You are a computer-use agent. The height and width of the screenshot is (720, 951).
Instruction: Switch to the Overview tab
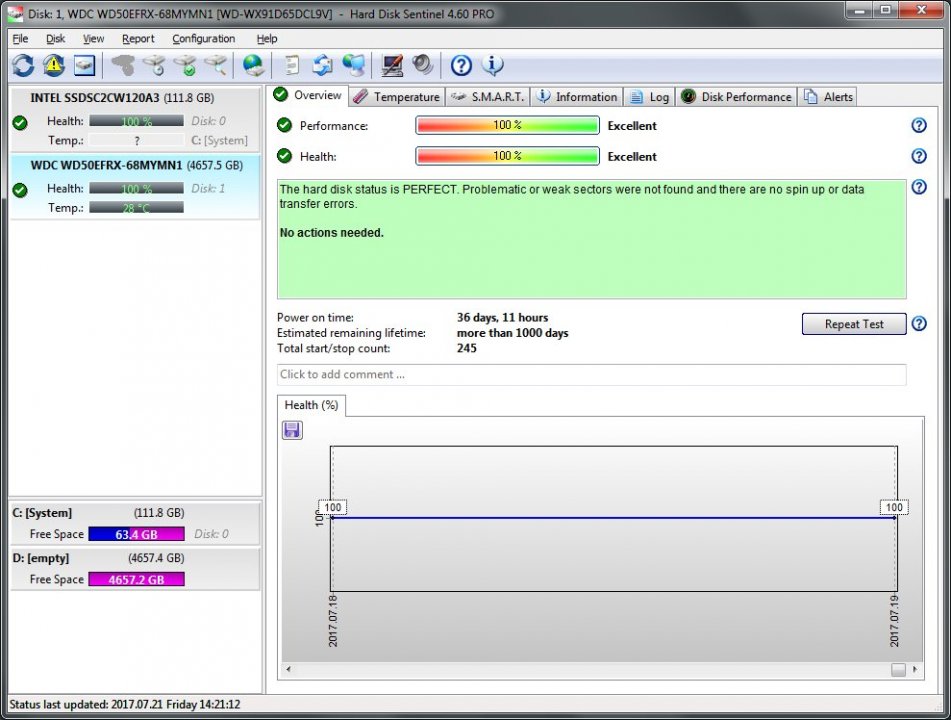point(307,95)
